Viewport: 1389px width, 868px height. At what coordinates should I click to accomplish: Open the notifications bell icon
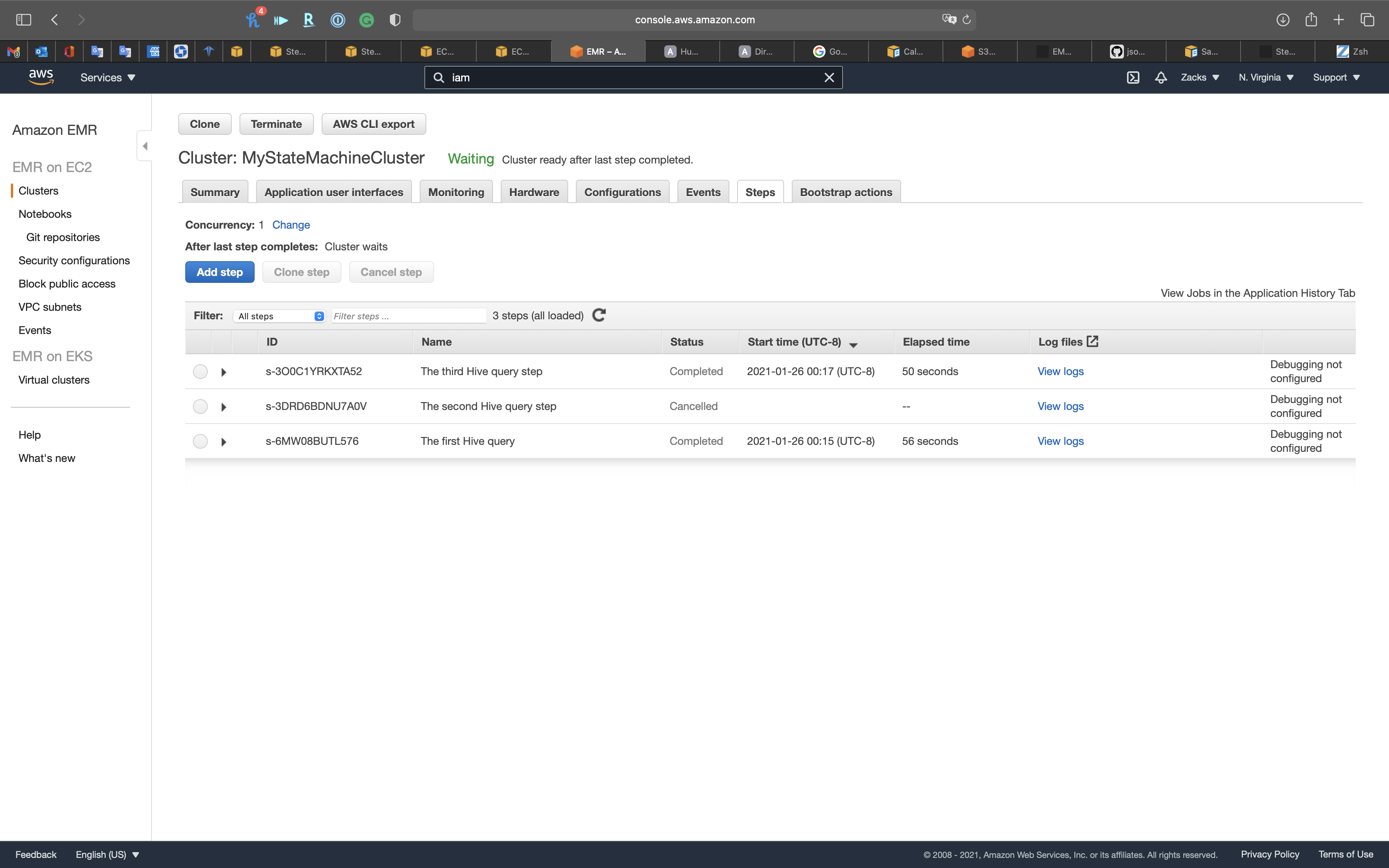coord(1161,77)
